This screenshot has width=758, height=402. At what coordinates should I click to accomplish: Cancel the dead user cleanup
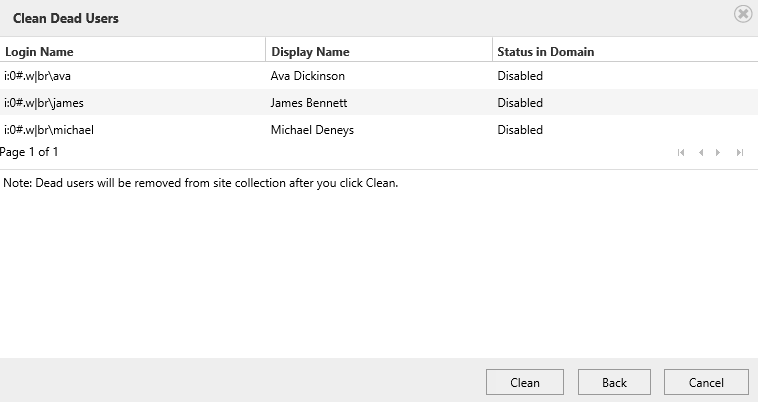click(x=706, y=382)
